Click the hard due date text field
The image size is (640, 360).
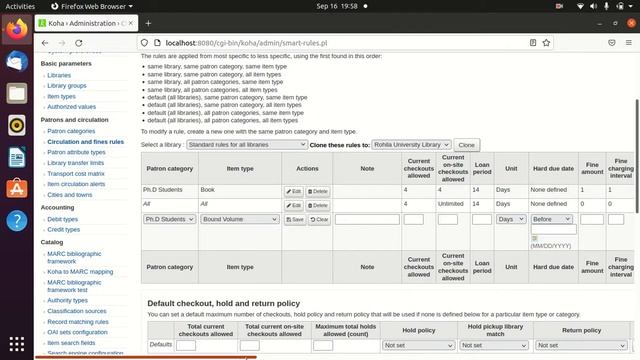click(x=553, y=230)
